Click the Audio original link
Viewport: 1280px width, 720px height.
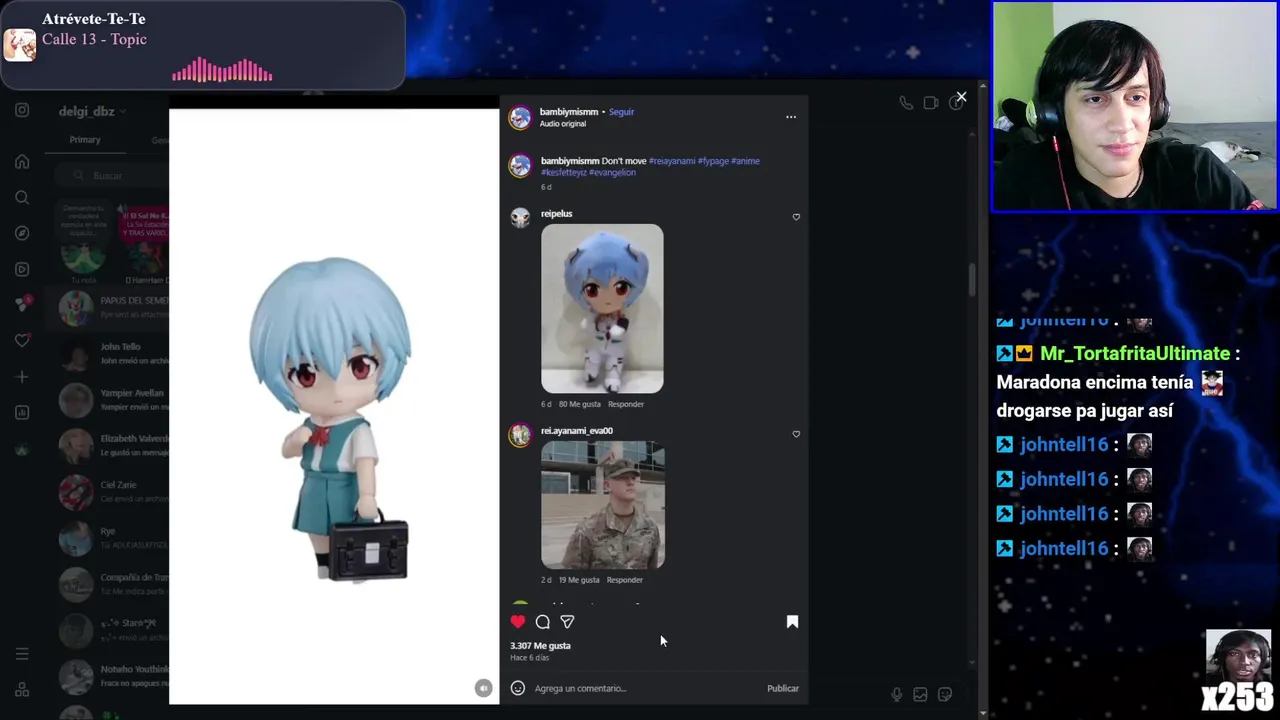click(x=563, y=124)
